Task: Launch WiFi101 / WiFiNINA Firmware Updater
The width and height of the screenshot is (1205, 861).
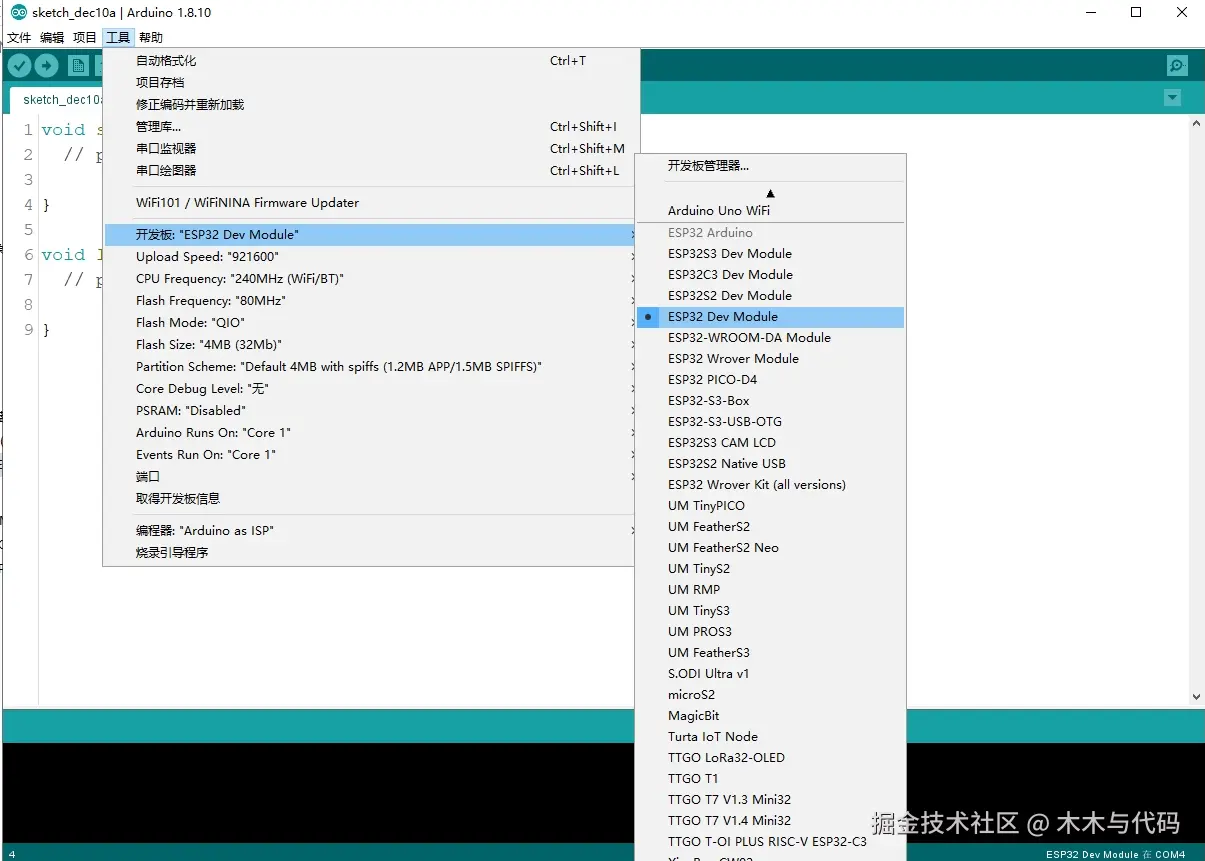Action: point(370,203)
